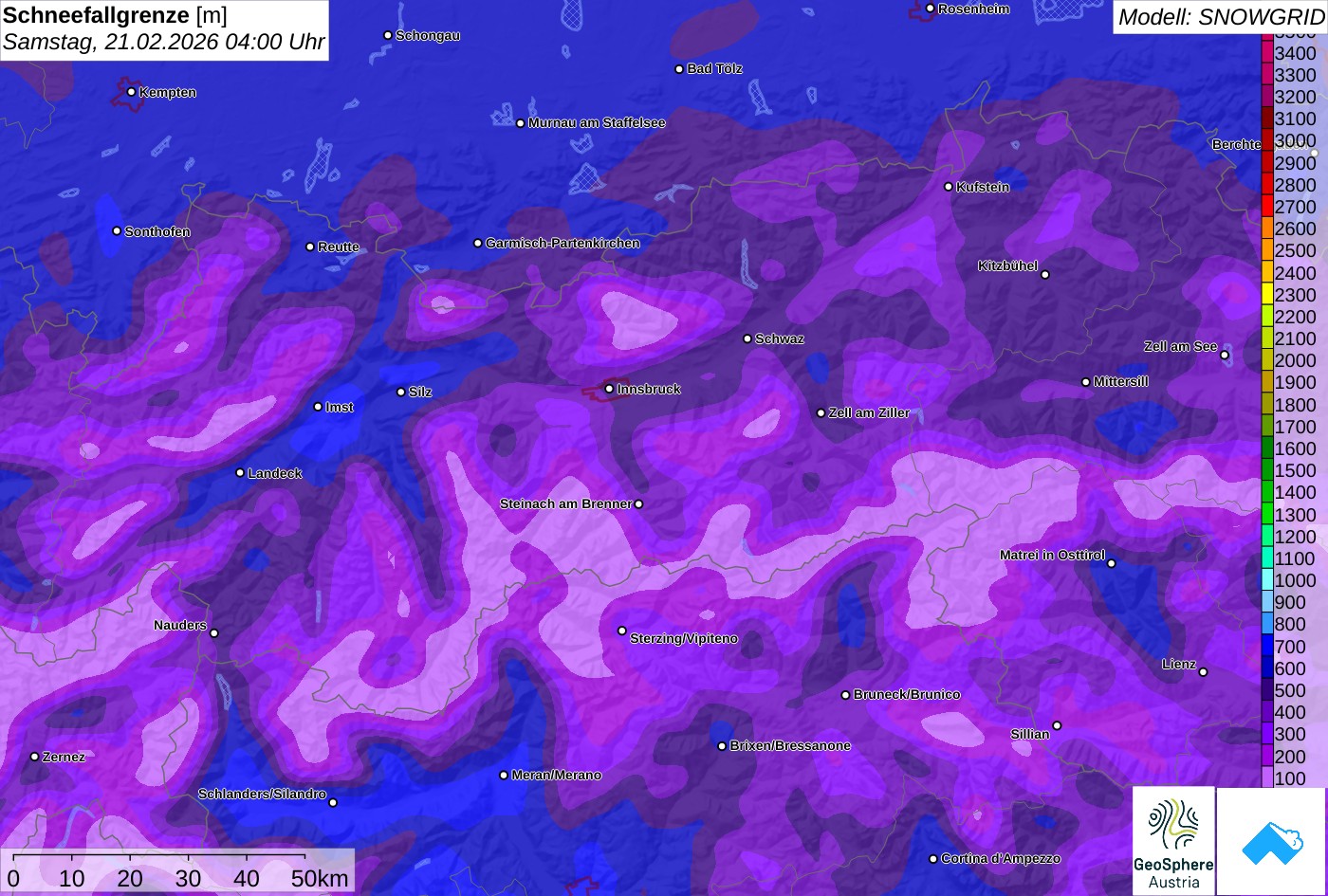Click the '2300' legend value
Screen dimensions: 1328x896
[1296, 295]
